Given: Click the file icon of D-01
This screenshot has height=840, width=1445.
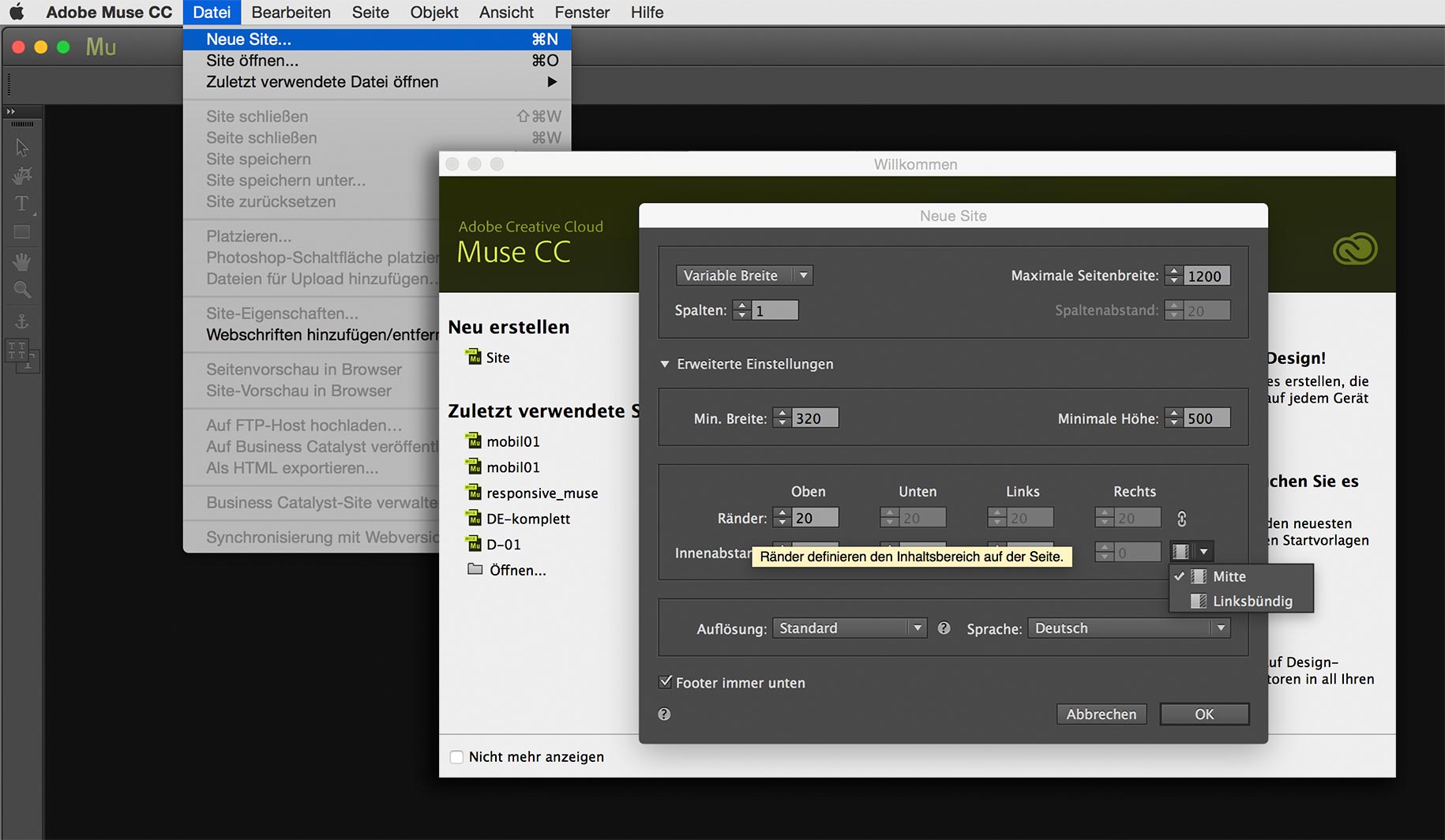Looking at the screenshot, I should (474, 544).
